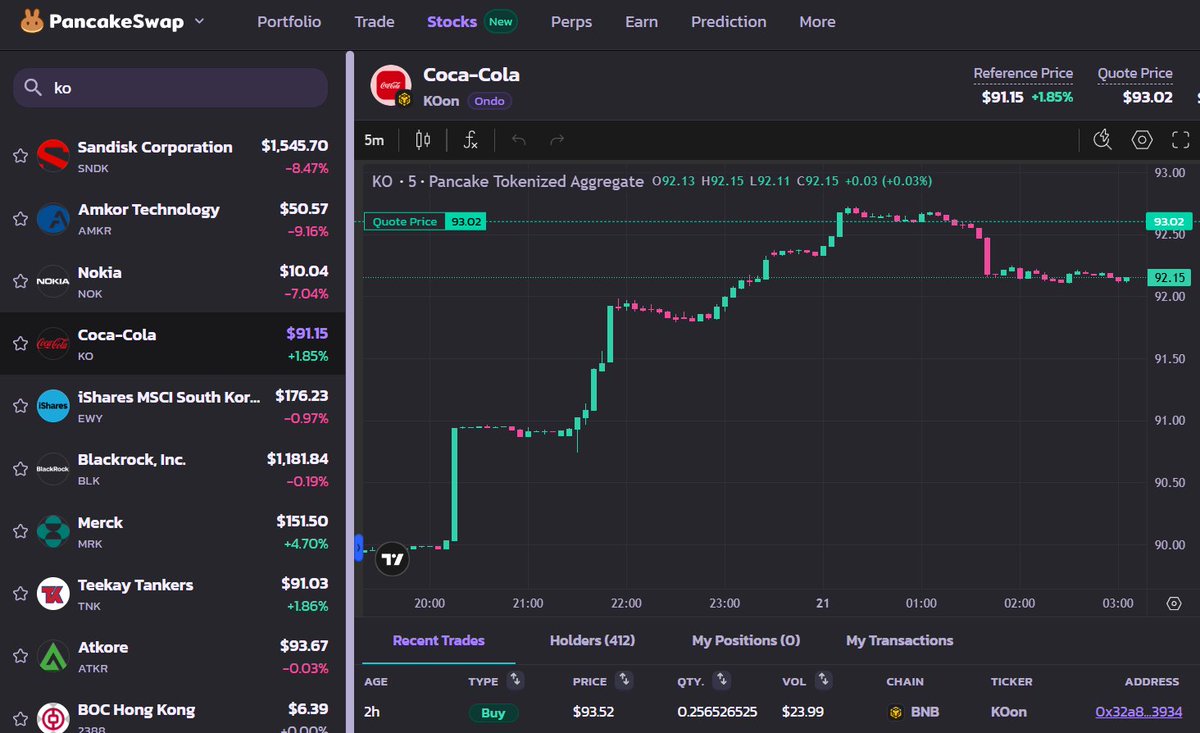Toggle the Merck favorite star
This screenshot has height=733, width=1200.
pos(20,531)
